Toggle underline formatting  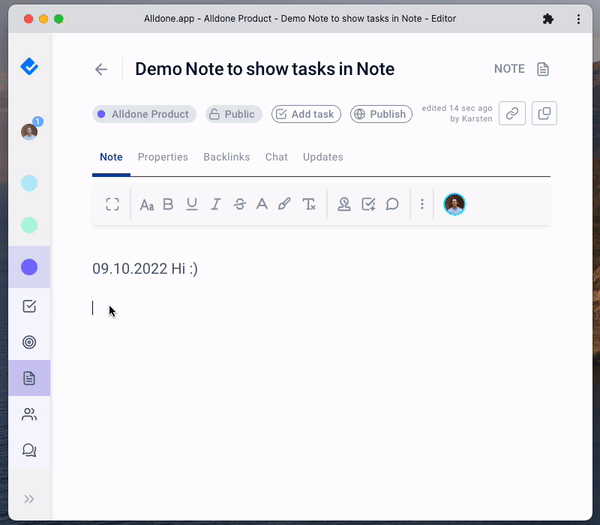point(192,204)
